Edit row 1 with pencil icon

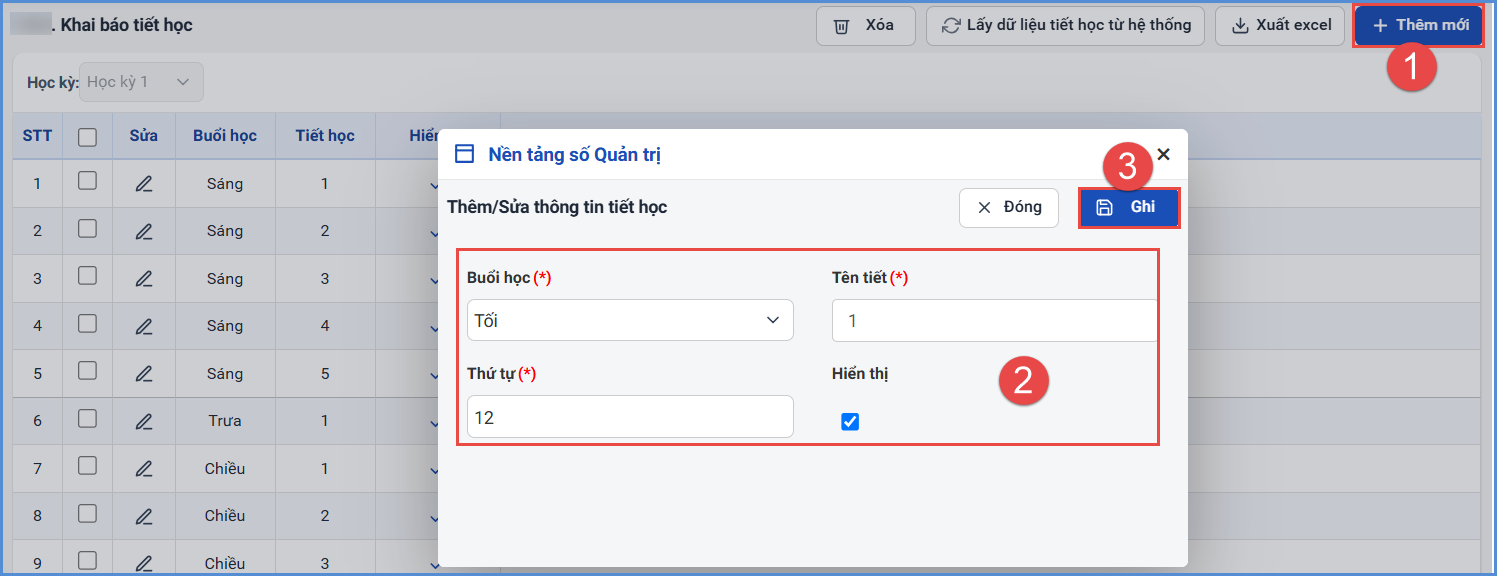click(x=144, y=184)
